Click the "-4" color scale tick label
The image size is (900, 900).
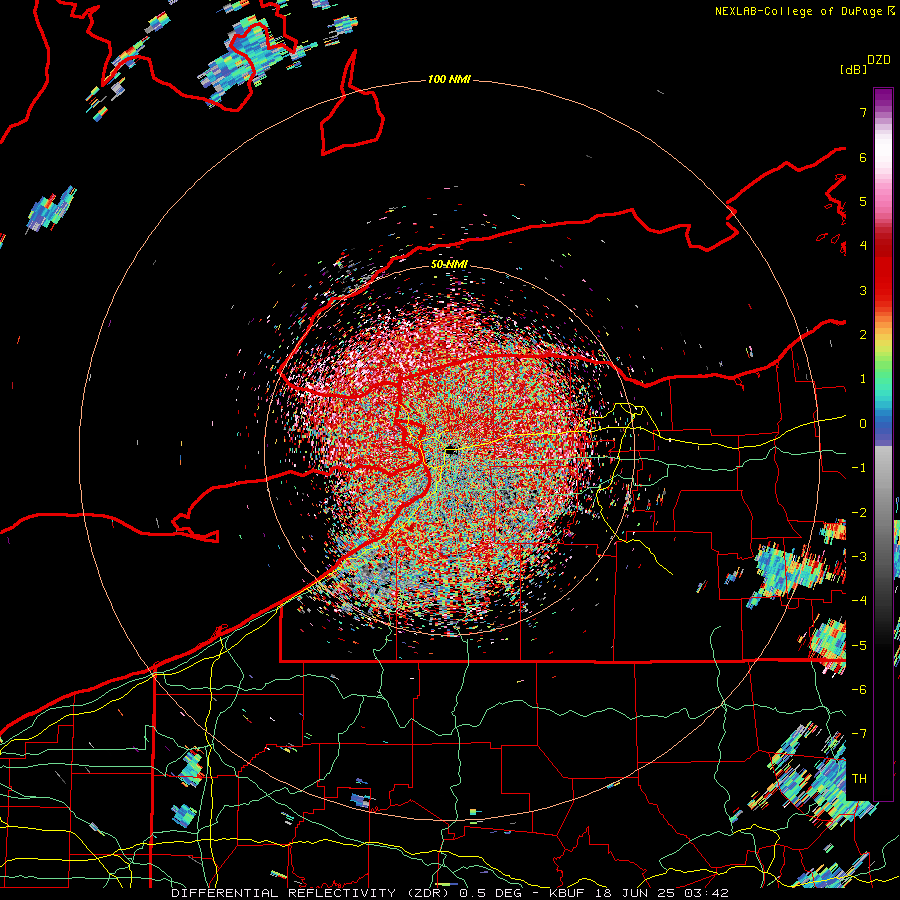[859, 601]
